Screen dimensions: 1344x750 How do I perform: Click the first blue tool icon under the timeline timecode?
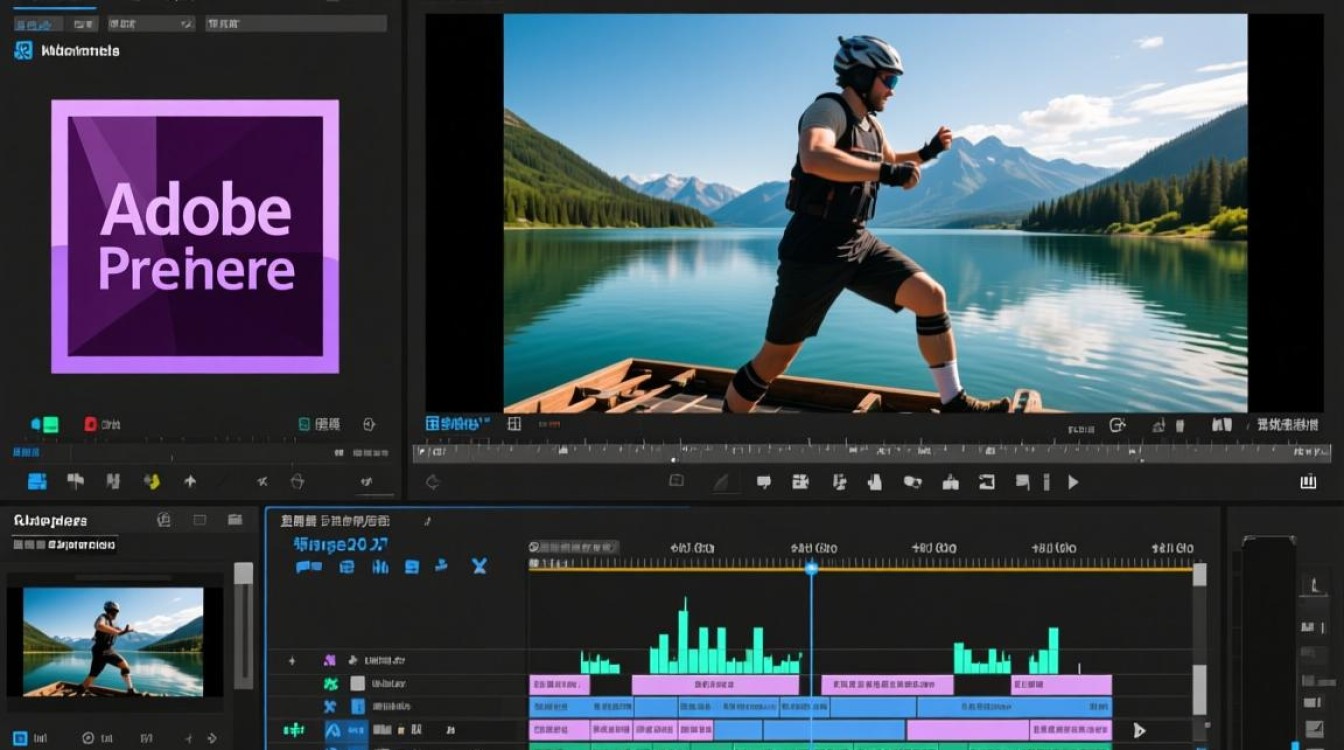[308, 567]
